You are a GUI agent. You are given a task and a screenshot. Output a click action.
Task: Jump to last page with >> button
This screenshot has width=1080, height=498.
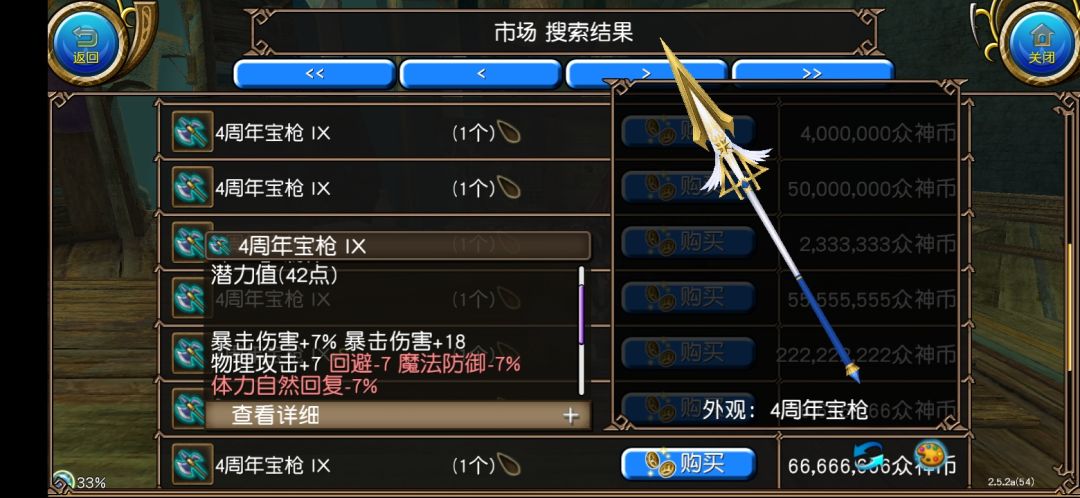813,74
